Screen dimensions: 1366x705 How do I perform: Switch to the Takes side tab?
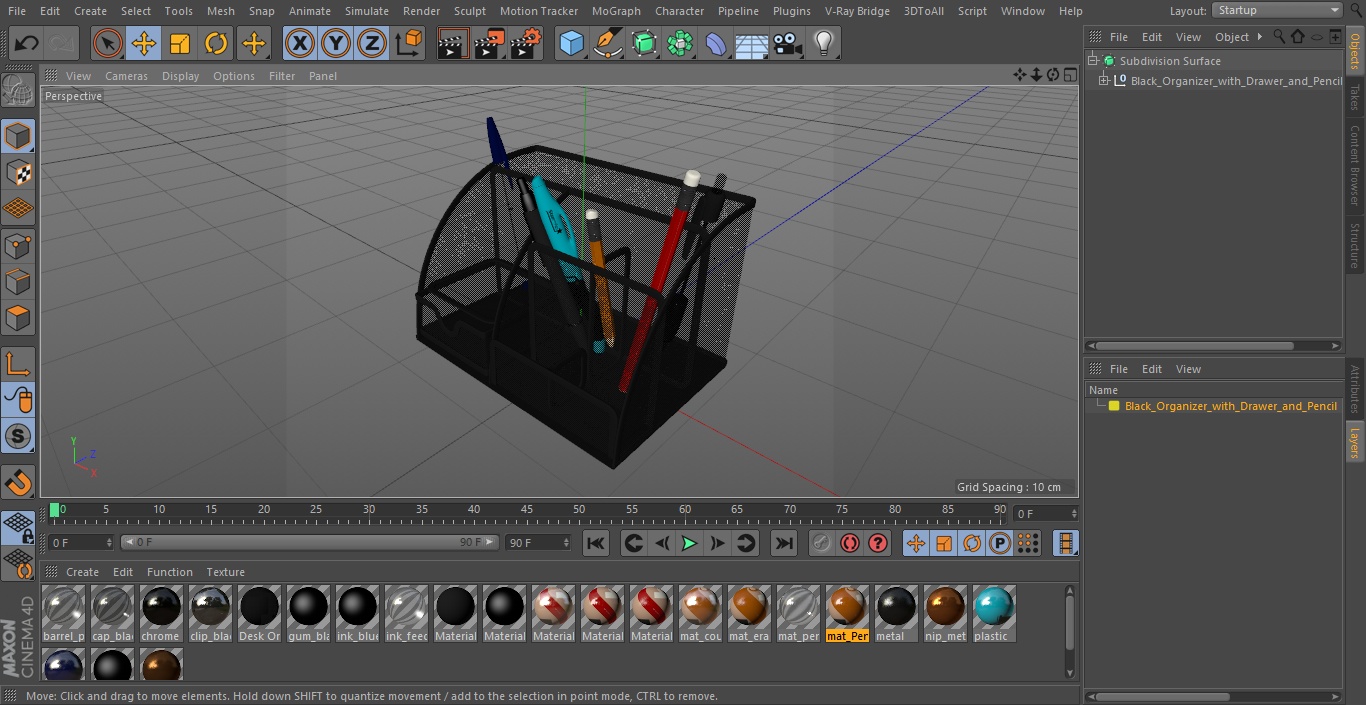1355,98
